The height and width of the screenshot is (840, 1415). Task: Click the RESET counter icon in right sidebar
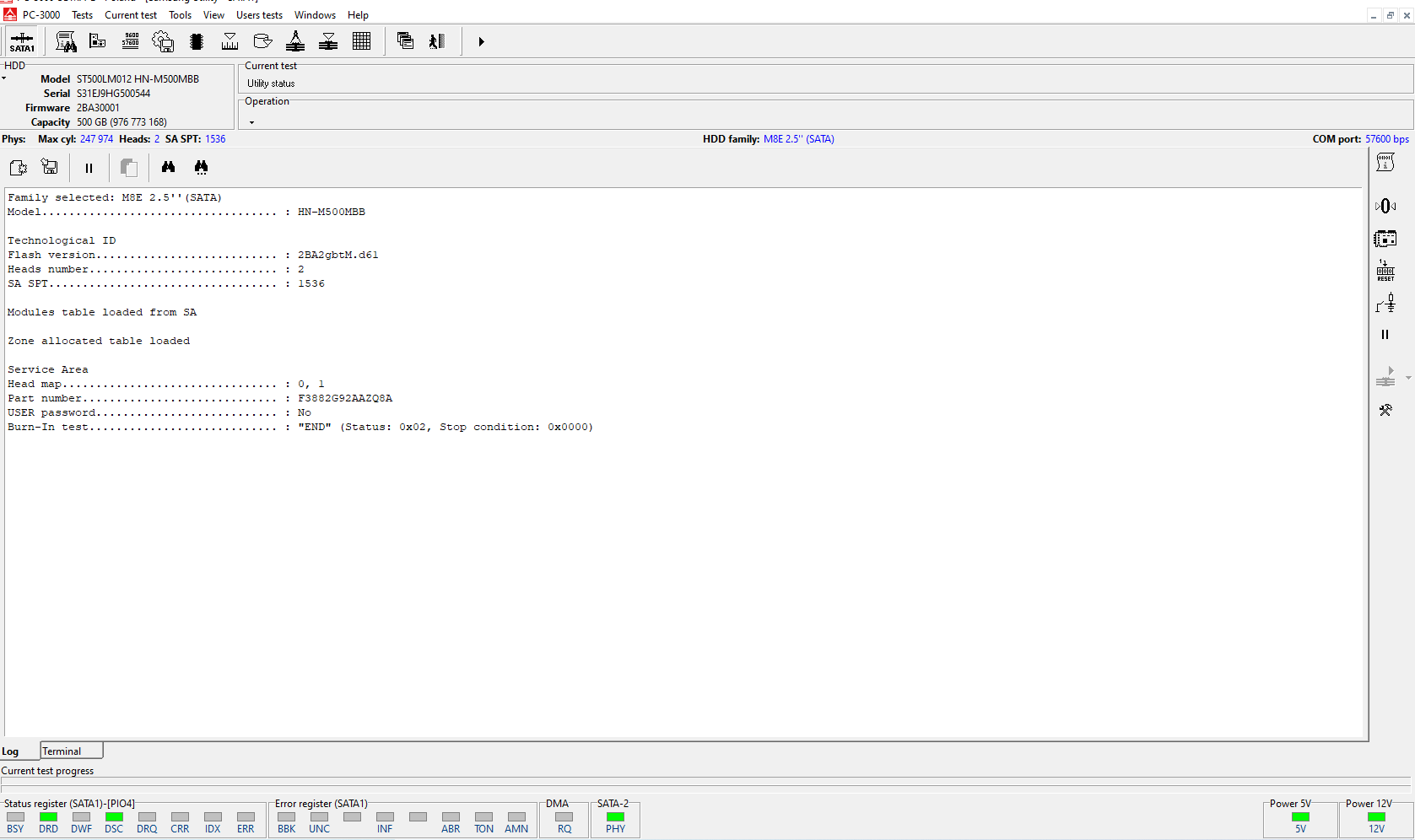click(x=1385, y=271)
